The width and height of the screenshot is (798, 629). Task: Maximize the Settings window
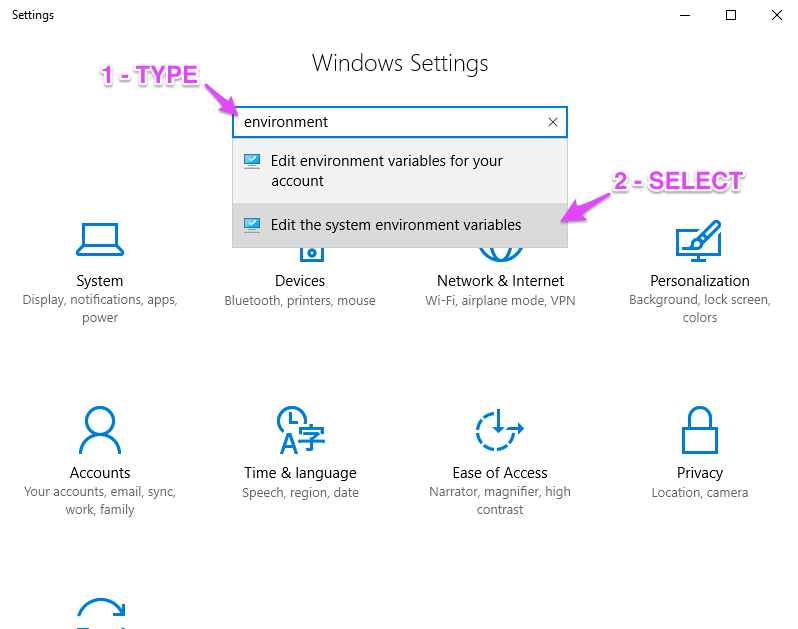point(731,15)
